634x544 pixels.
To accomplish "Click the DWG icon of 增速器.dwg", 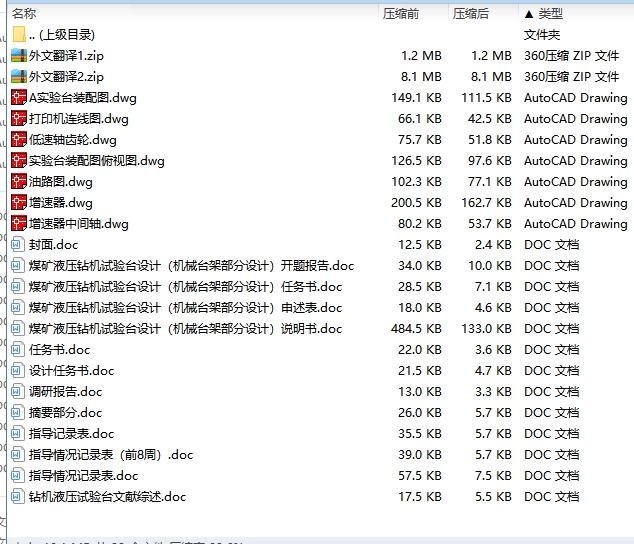I will 19,203.
